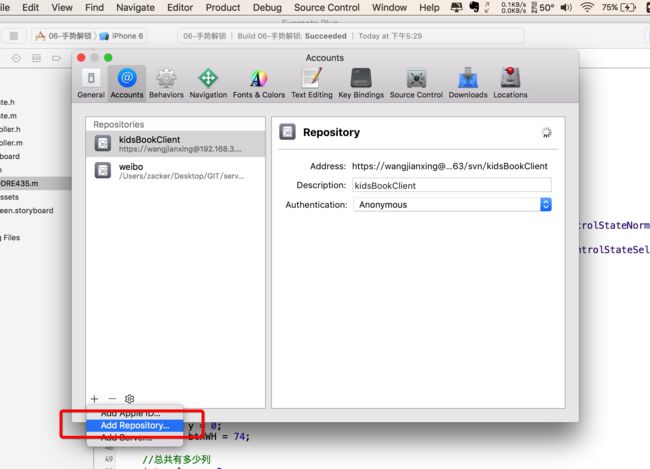Select the DRE435.m file in navigator
Viewport: 650px width, 469px height.
[x=34, y=183]
